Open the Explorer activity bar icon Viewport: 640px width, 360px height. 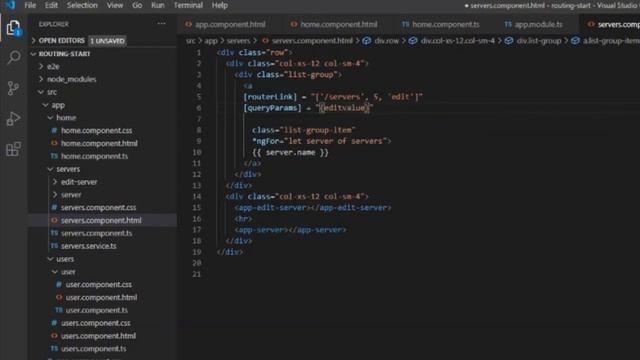point(13,28)
